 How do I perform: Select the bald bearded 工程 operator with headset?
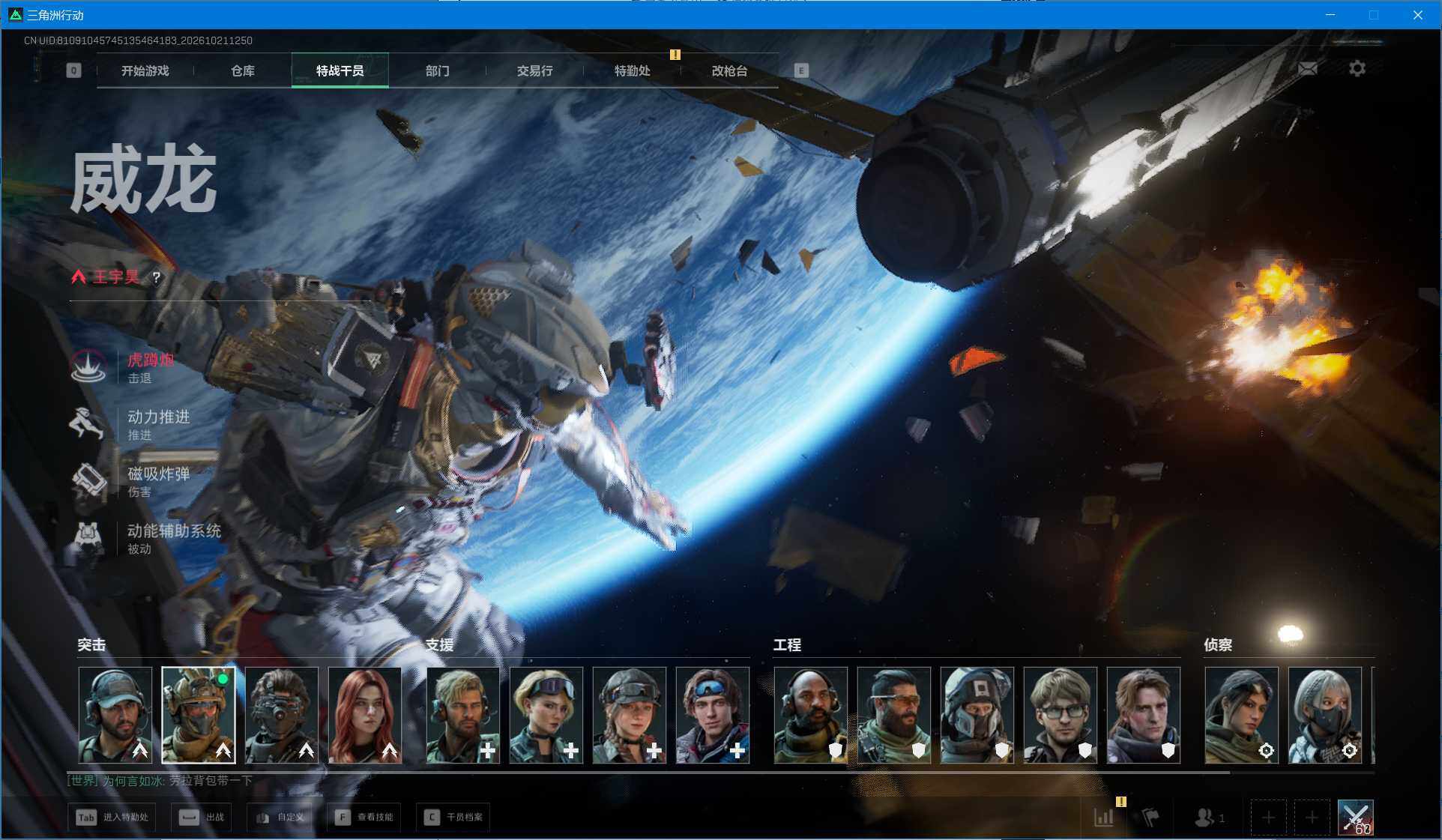(811, 716)
